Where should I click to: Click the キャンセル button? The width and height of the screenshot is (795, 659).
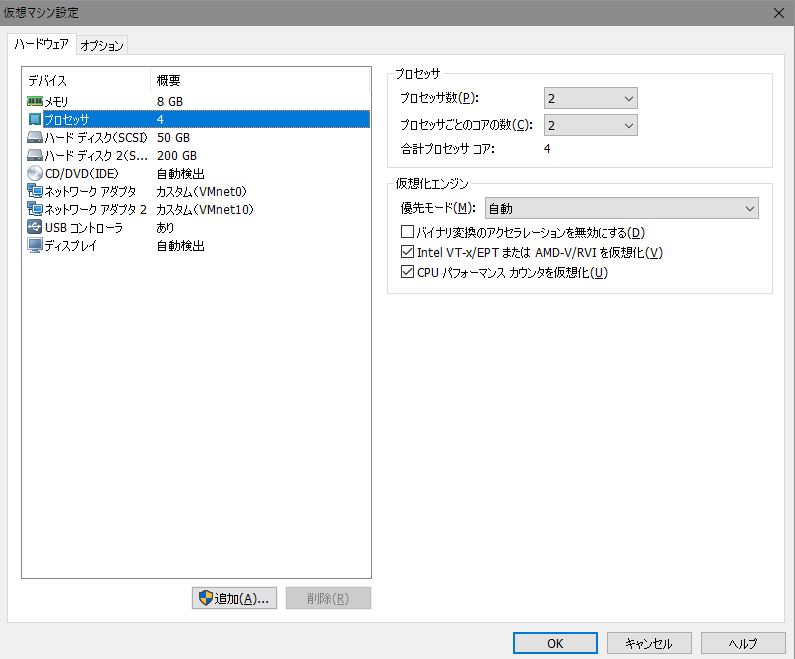[649, 643]
